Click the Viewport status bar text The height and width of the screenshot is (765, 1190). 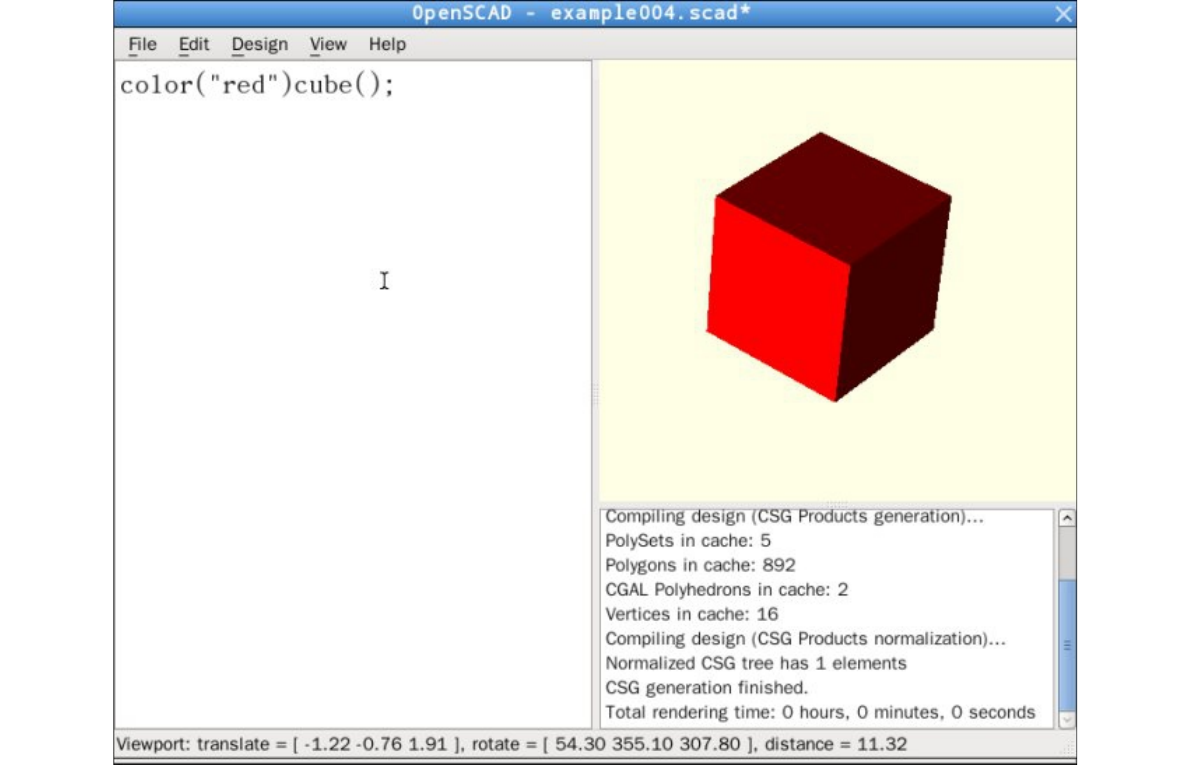(x=512, y=744)
